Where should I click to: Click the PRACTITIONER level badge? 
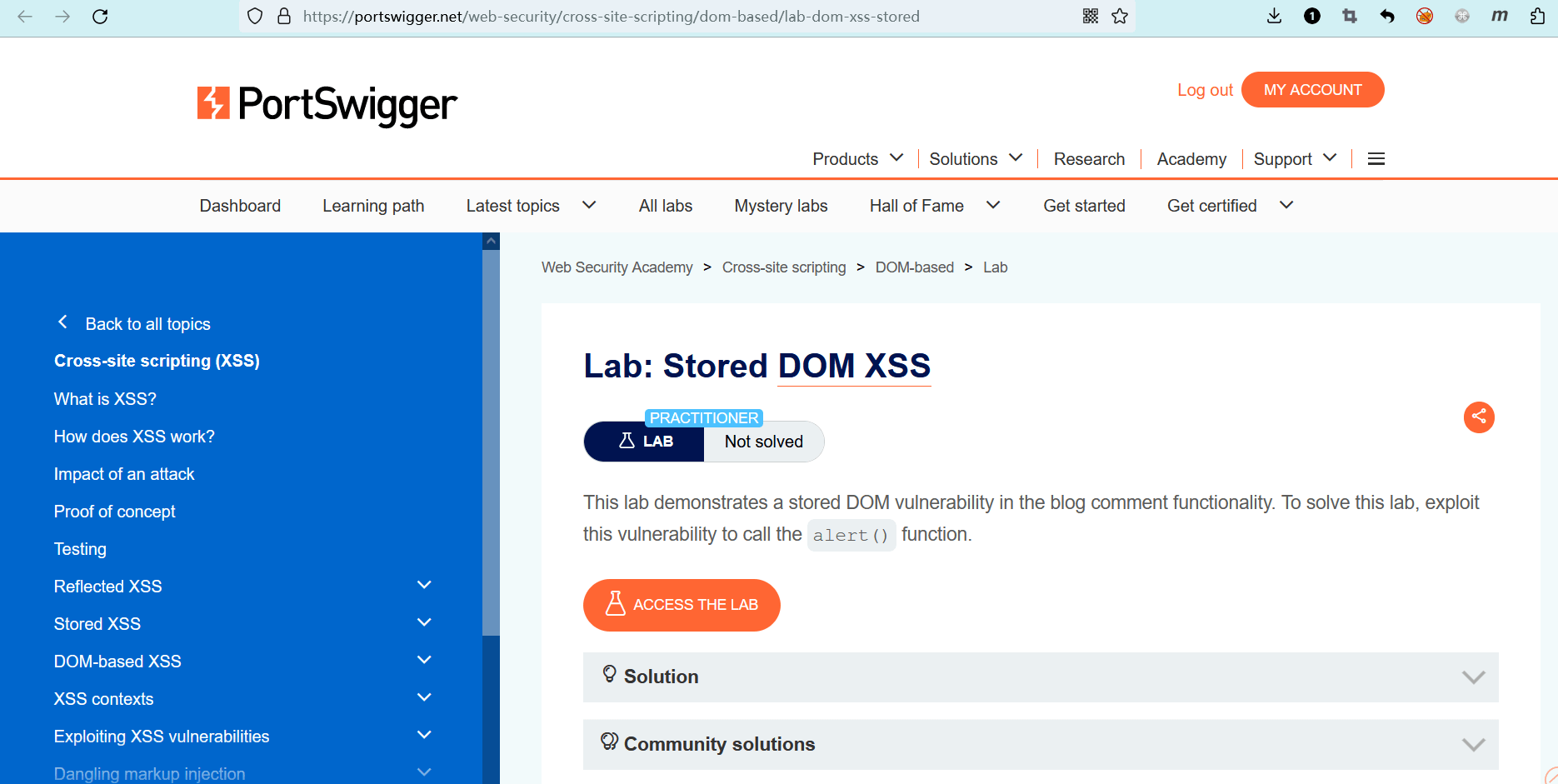click(x=704, y=418)
